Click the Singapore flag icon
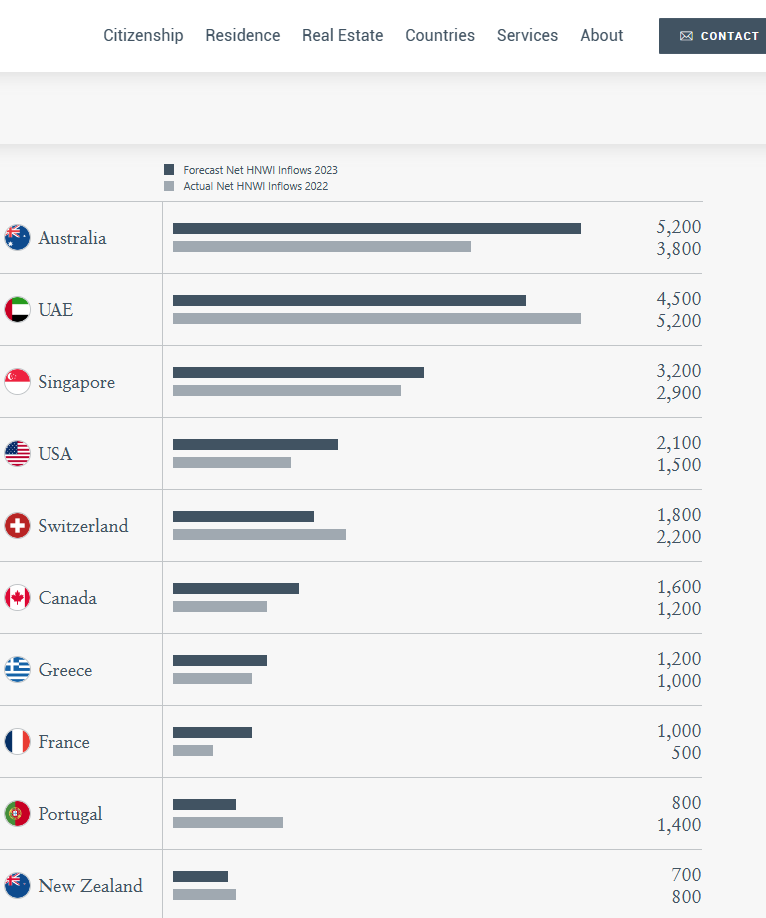The height and width of the screenshot is (918, 766). pos(17,382)
